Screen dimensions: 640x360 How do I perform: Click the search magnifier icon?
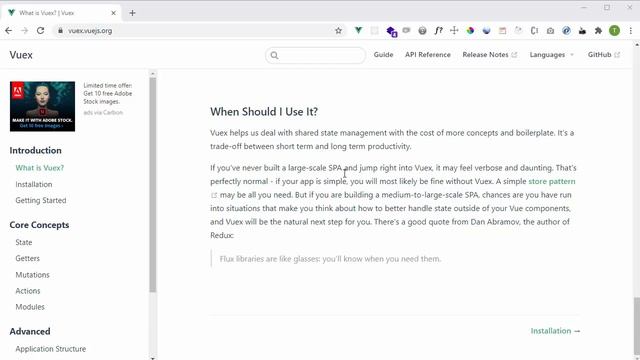click(274, 55)
